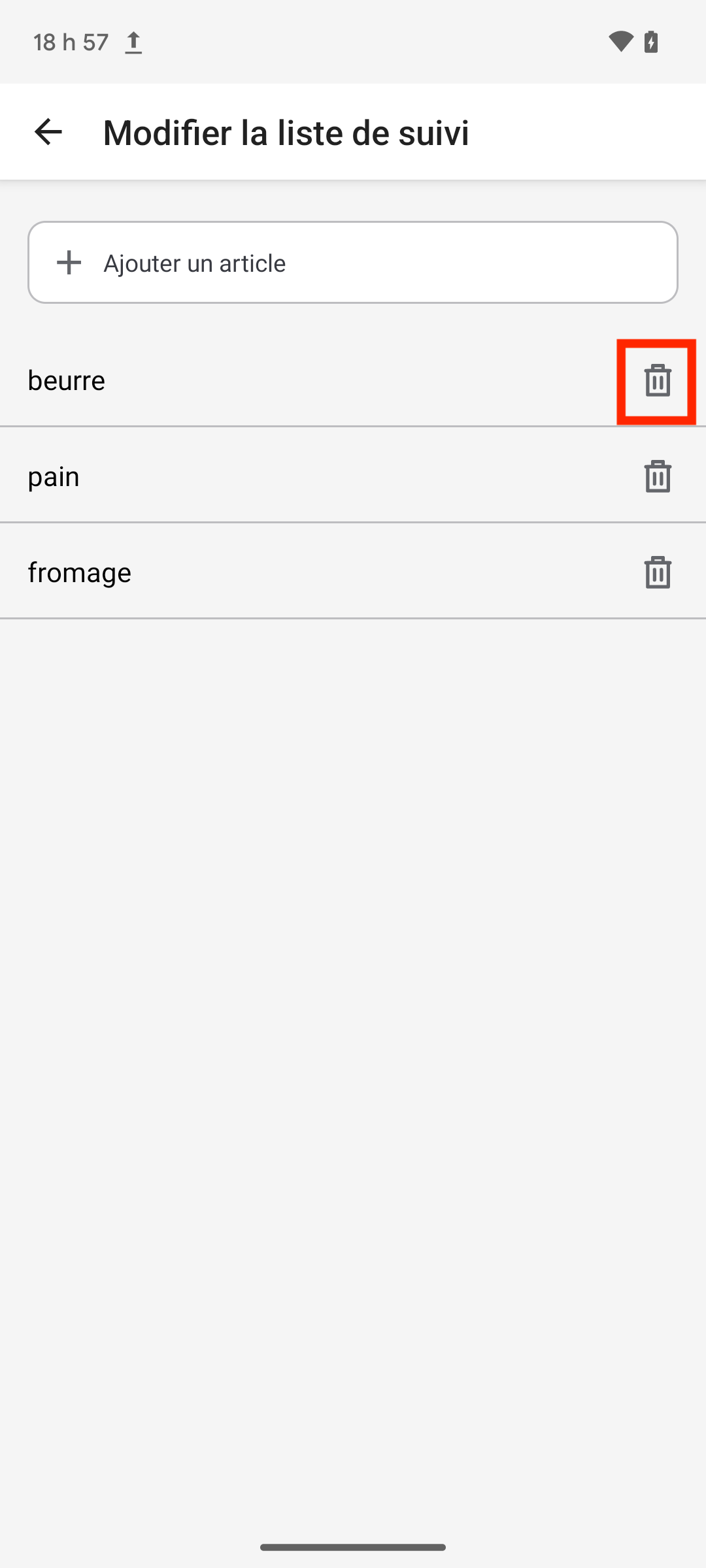Remove pain with its trash icon
Screen dimensions: 706x1568
[x=657, y=476]
